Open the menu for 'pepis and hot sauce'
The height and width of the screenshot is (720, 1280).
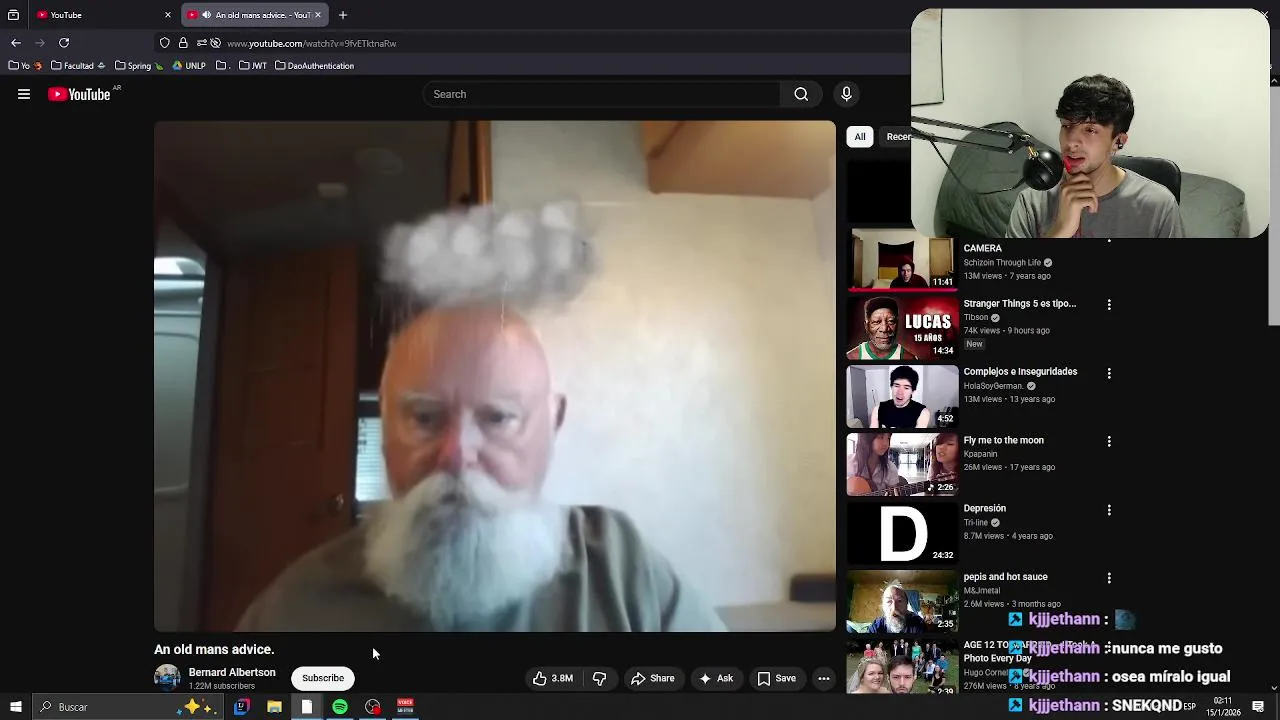coord(1109,578)
